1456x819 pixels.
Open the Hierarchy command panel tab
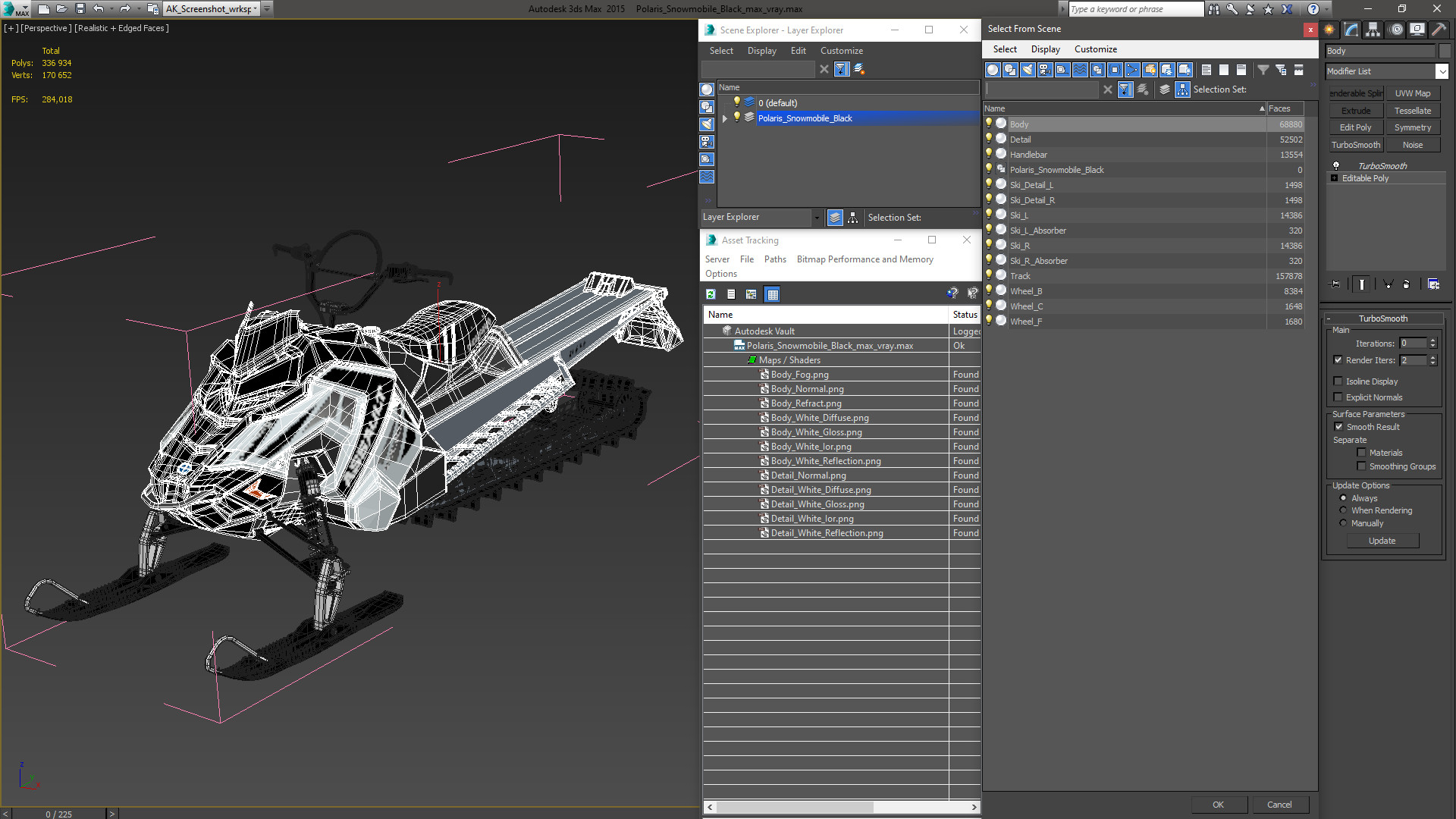(x=1373, y=30)
